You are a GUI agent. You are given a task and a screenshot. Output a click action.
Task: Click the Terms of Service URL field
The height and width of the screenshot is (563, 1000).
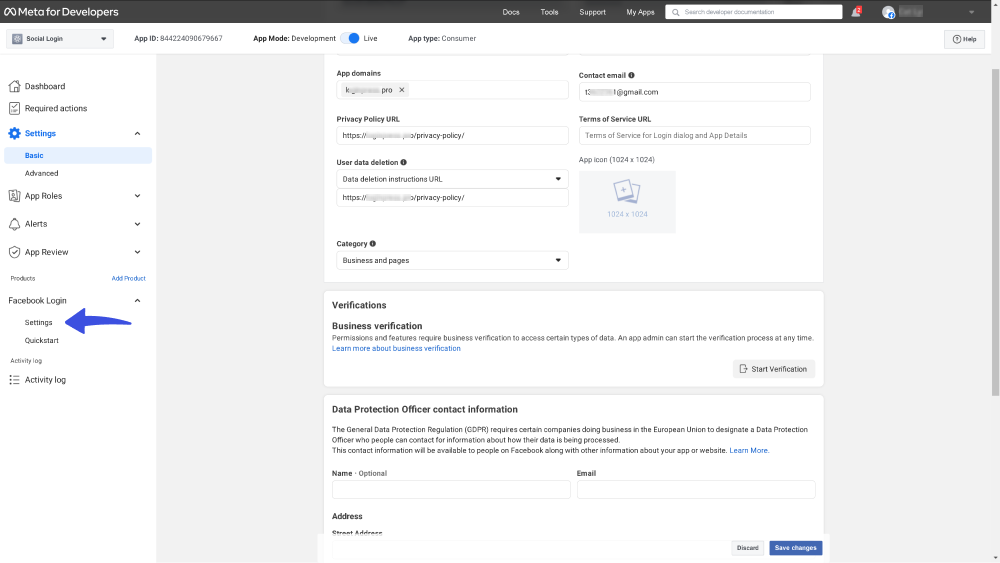[695, 135]
